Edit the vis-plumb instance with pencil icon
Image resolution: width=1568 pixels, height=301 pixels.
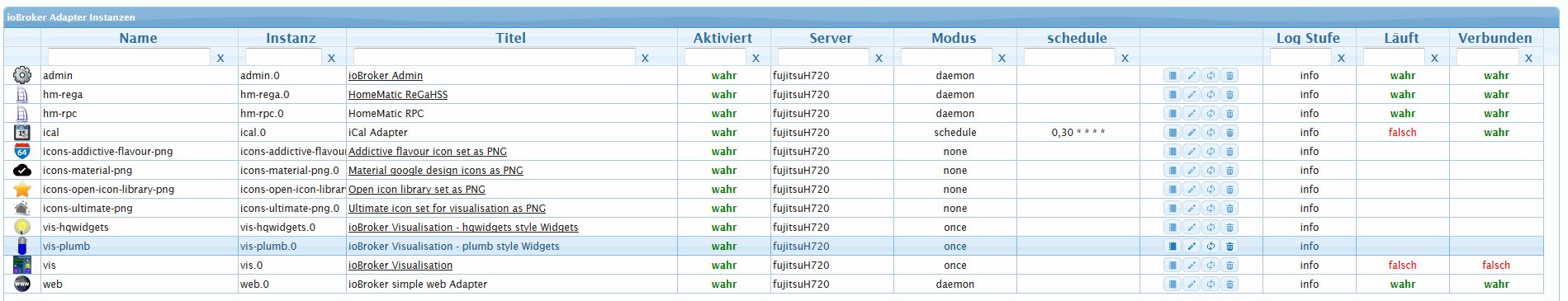(1191, 247)
